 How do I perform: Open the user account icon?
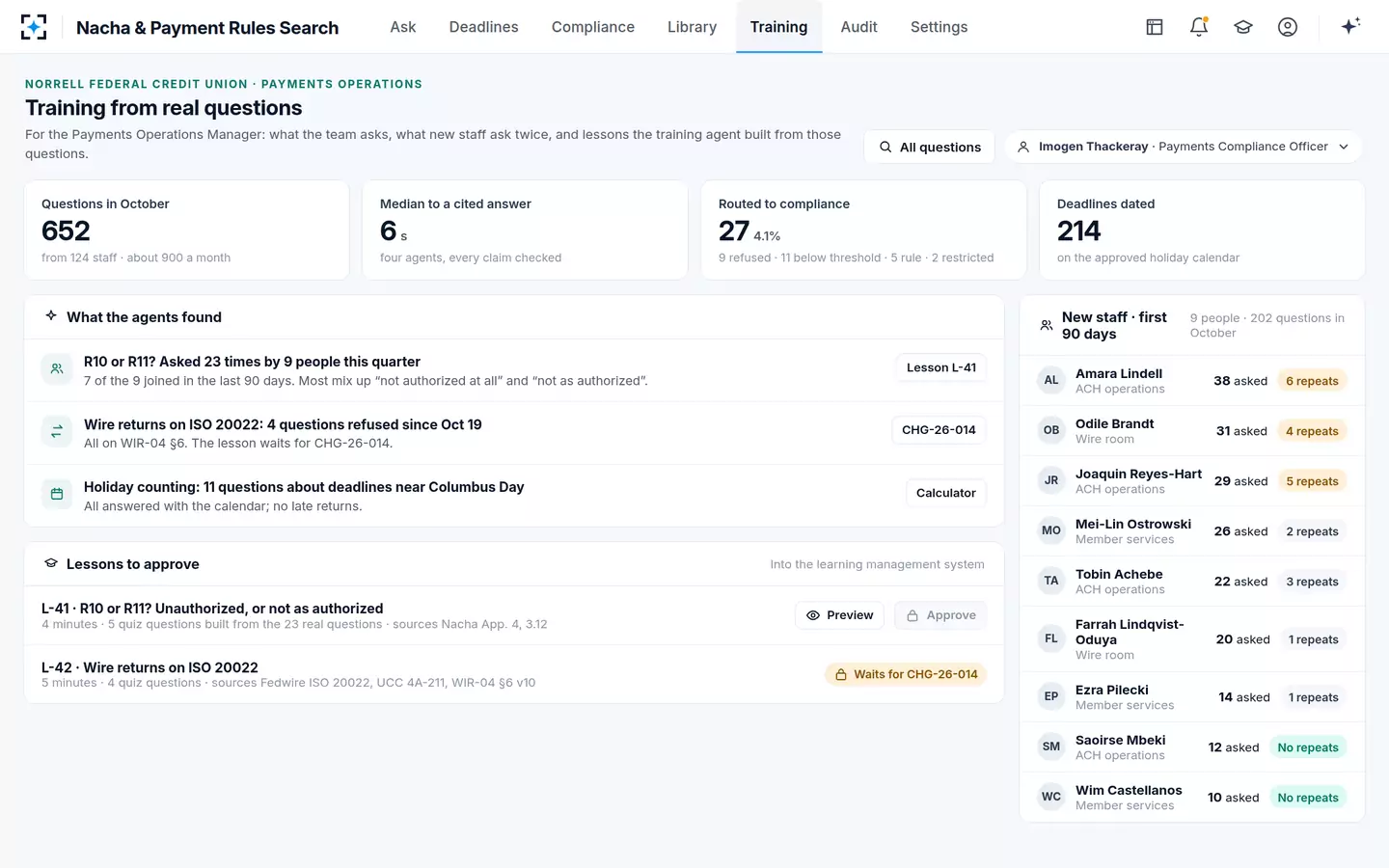pos(1288,27)
